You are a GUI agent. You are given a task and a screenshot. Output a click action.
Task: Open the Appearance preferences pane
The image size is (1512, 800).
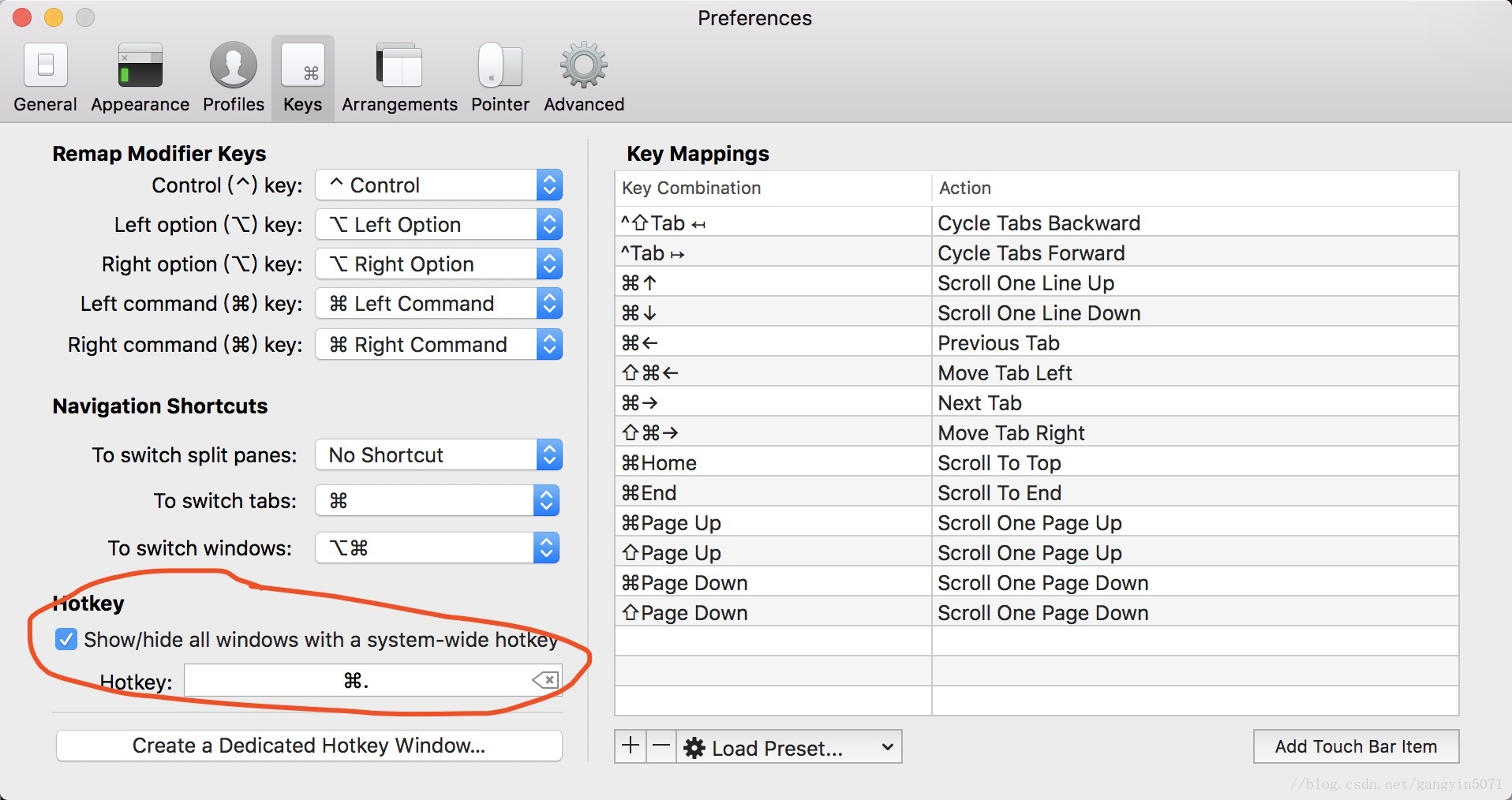pos(140,77)
